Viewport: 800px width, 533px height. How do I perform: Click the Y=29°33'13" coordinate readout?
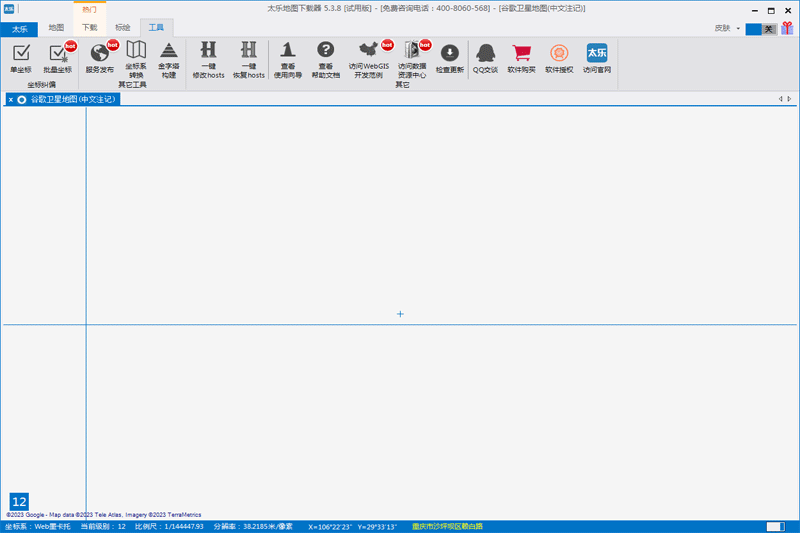377,527
